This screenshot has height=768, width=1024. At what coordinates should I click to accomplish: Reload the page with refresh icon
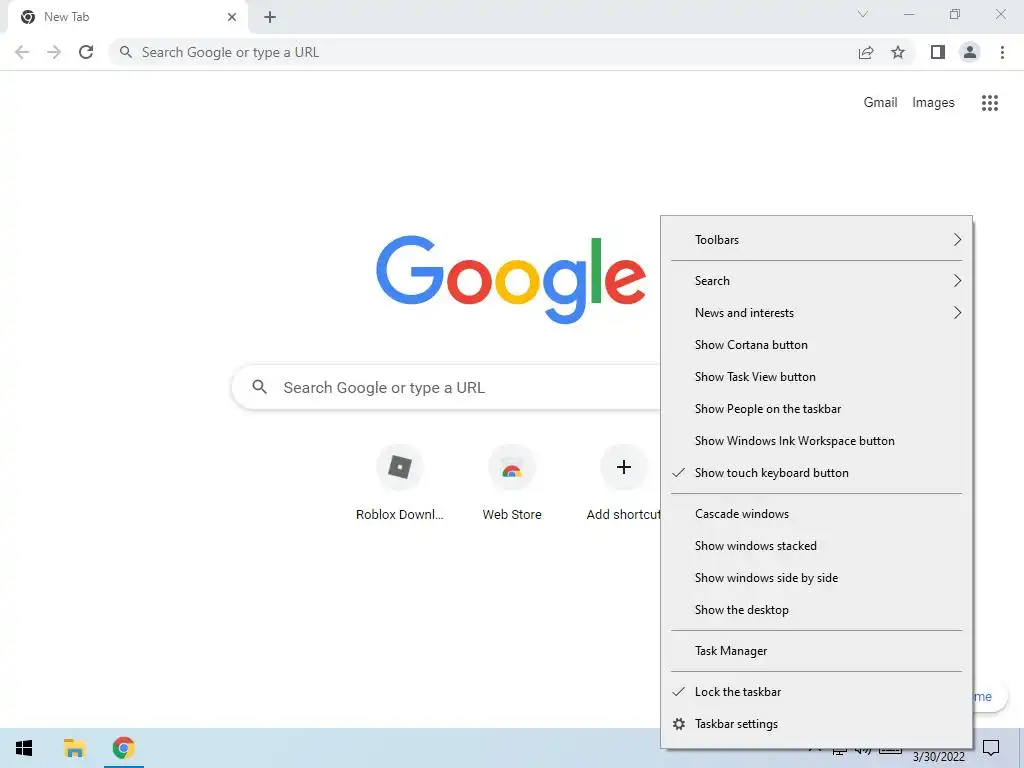86,52
